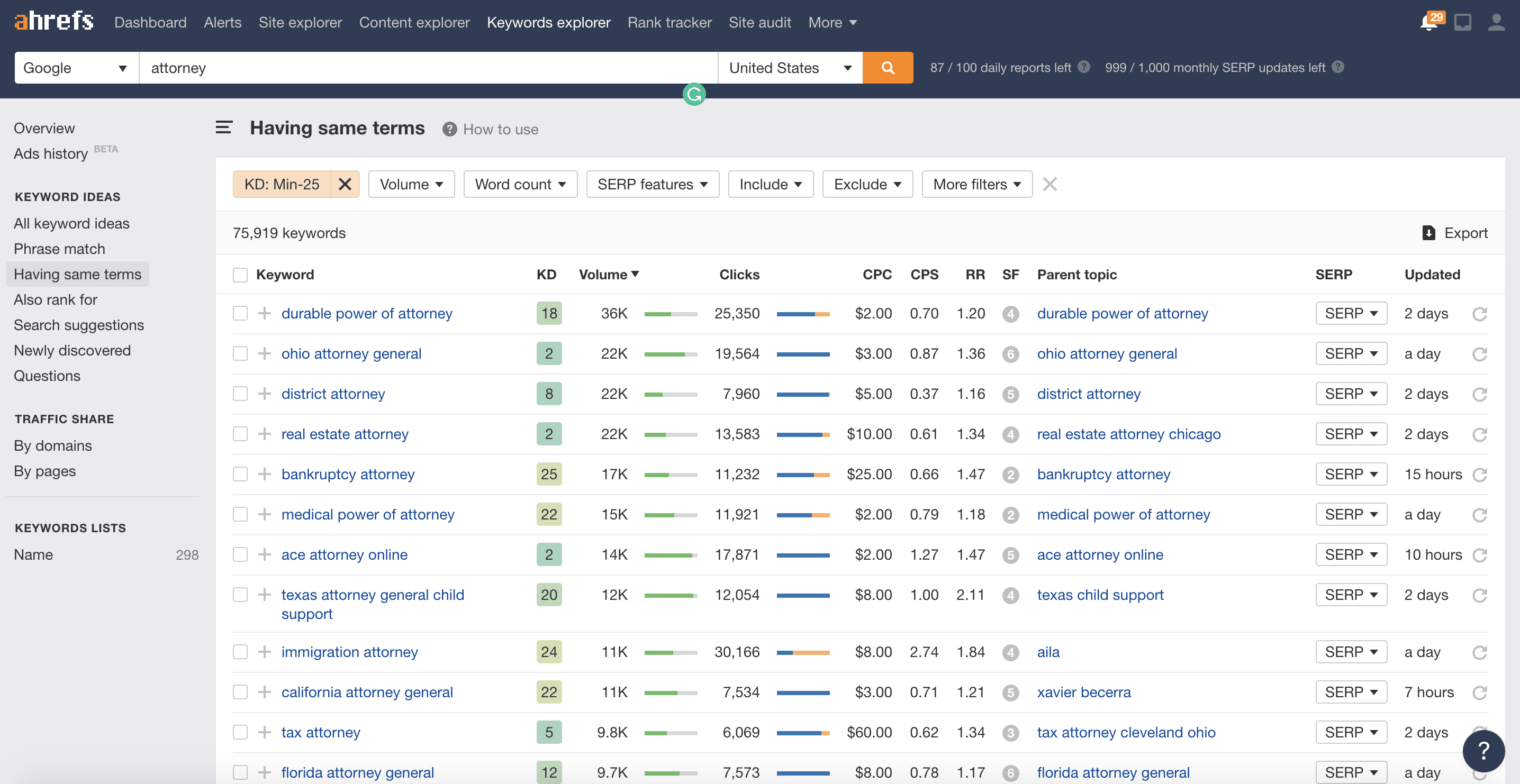Add real estate attorney with plus icon
This screenshot has width=1520, height=784.
tap(264, 434)
